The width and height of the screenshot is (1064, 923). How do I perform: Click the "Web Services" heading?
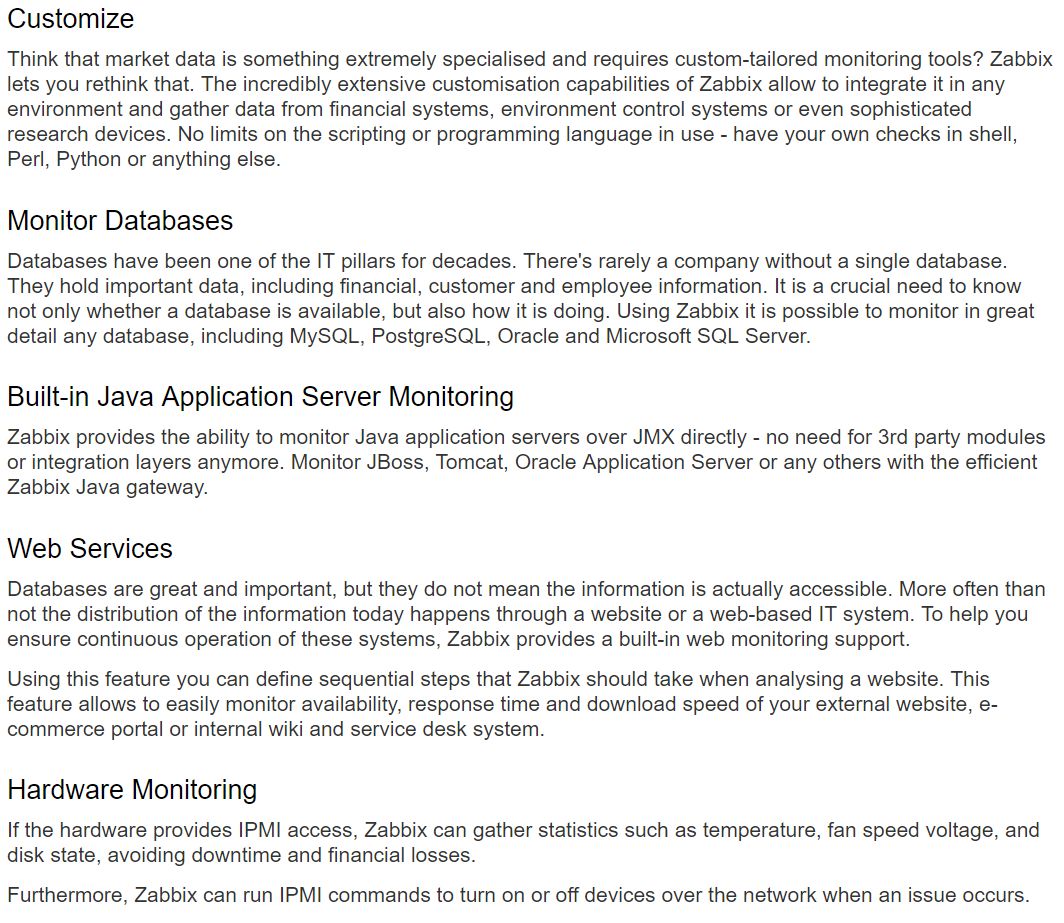[90, 549]
